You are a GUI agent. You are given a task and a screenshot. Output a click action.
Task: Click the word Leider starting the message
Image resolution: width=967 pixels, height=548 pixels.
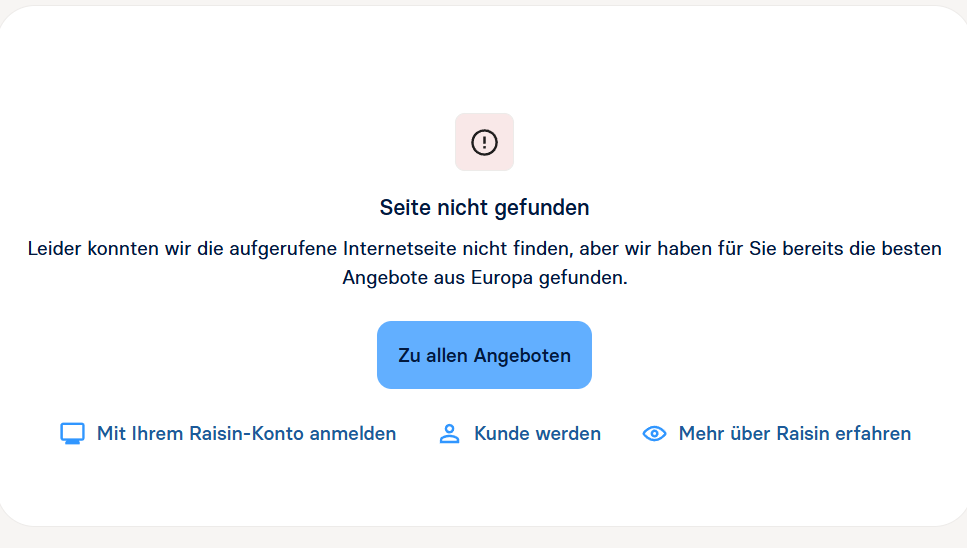coord(54,248)
